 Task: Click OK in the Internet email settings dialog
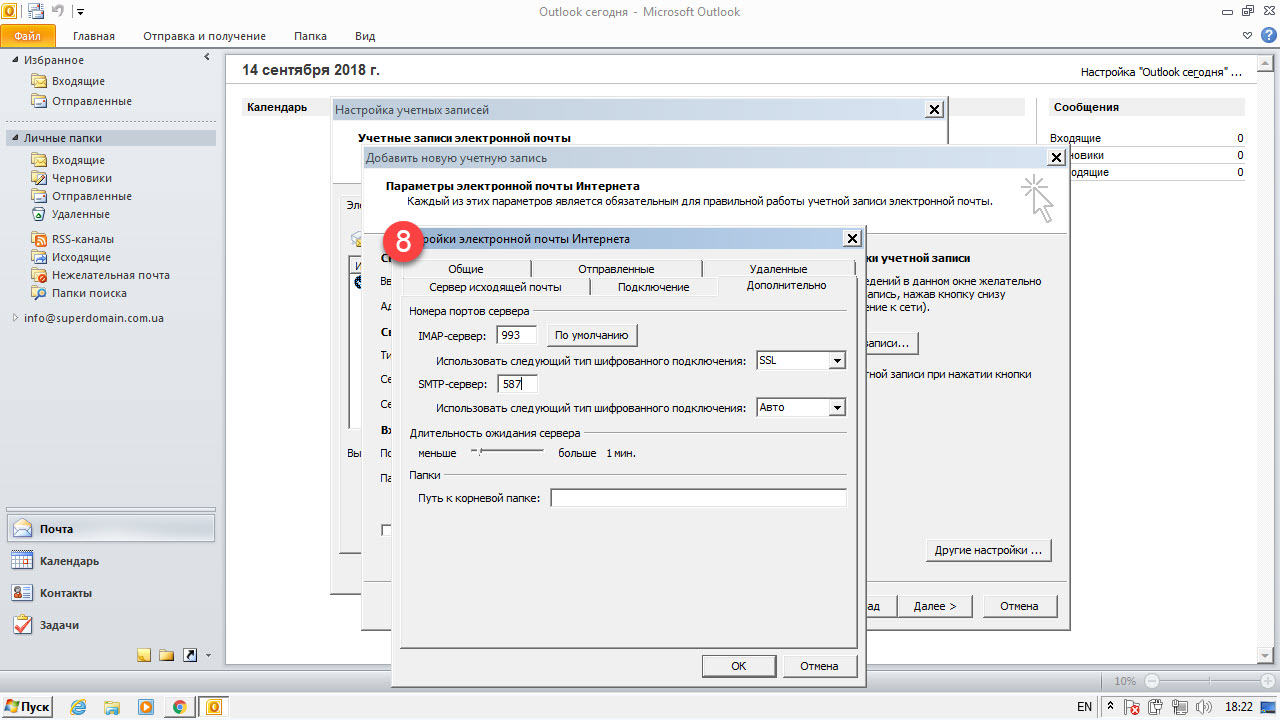pos(739,666)
